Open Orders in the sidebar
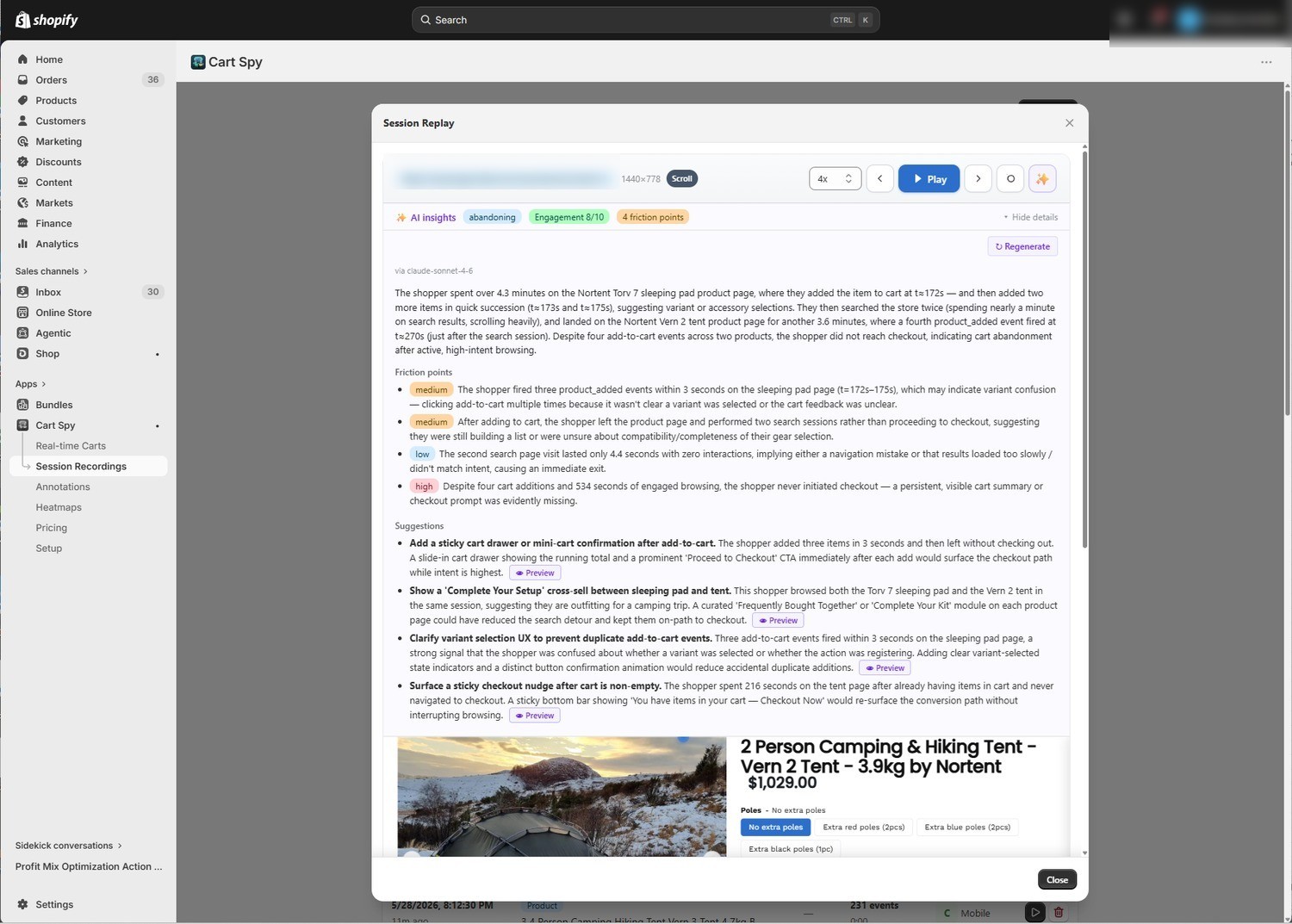 pyautogui.click(x=51, y=80)
